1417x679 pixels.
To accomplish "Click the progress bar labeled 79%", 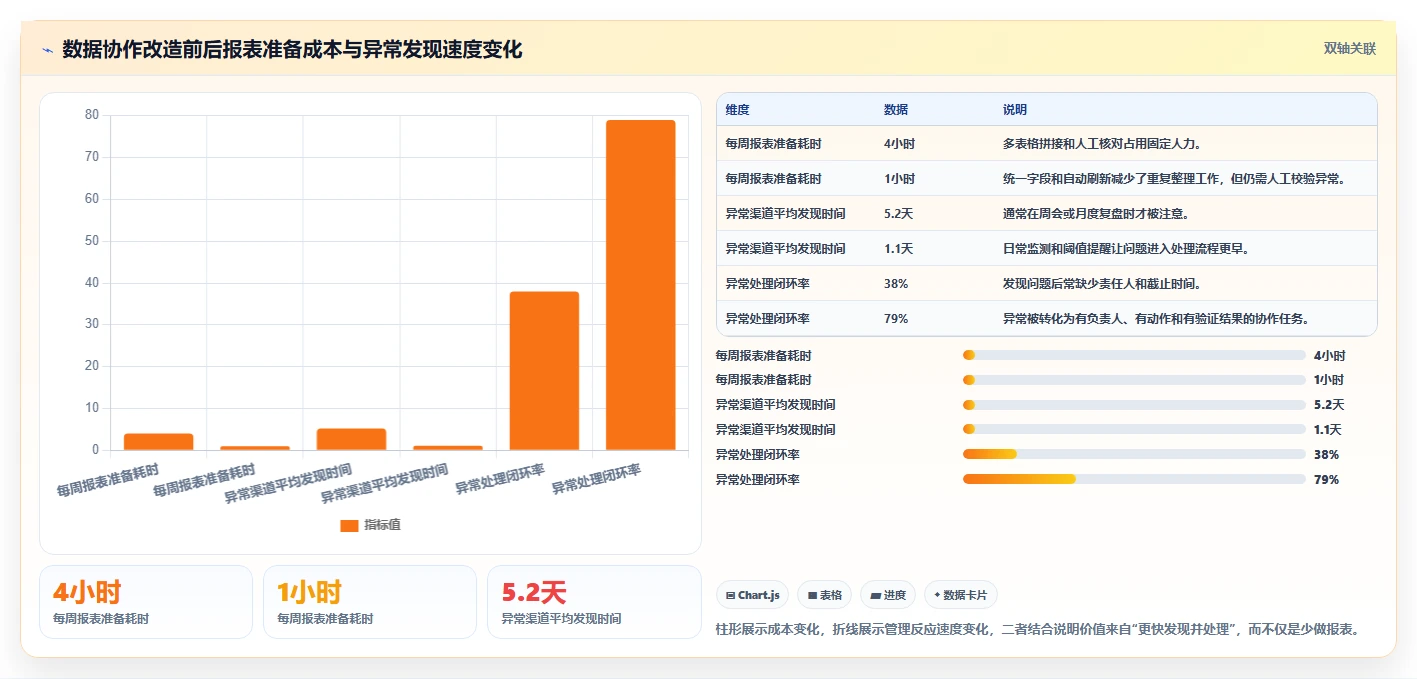I will click(1134, 480).
